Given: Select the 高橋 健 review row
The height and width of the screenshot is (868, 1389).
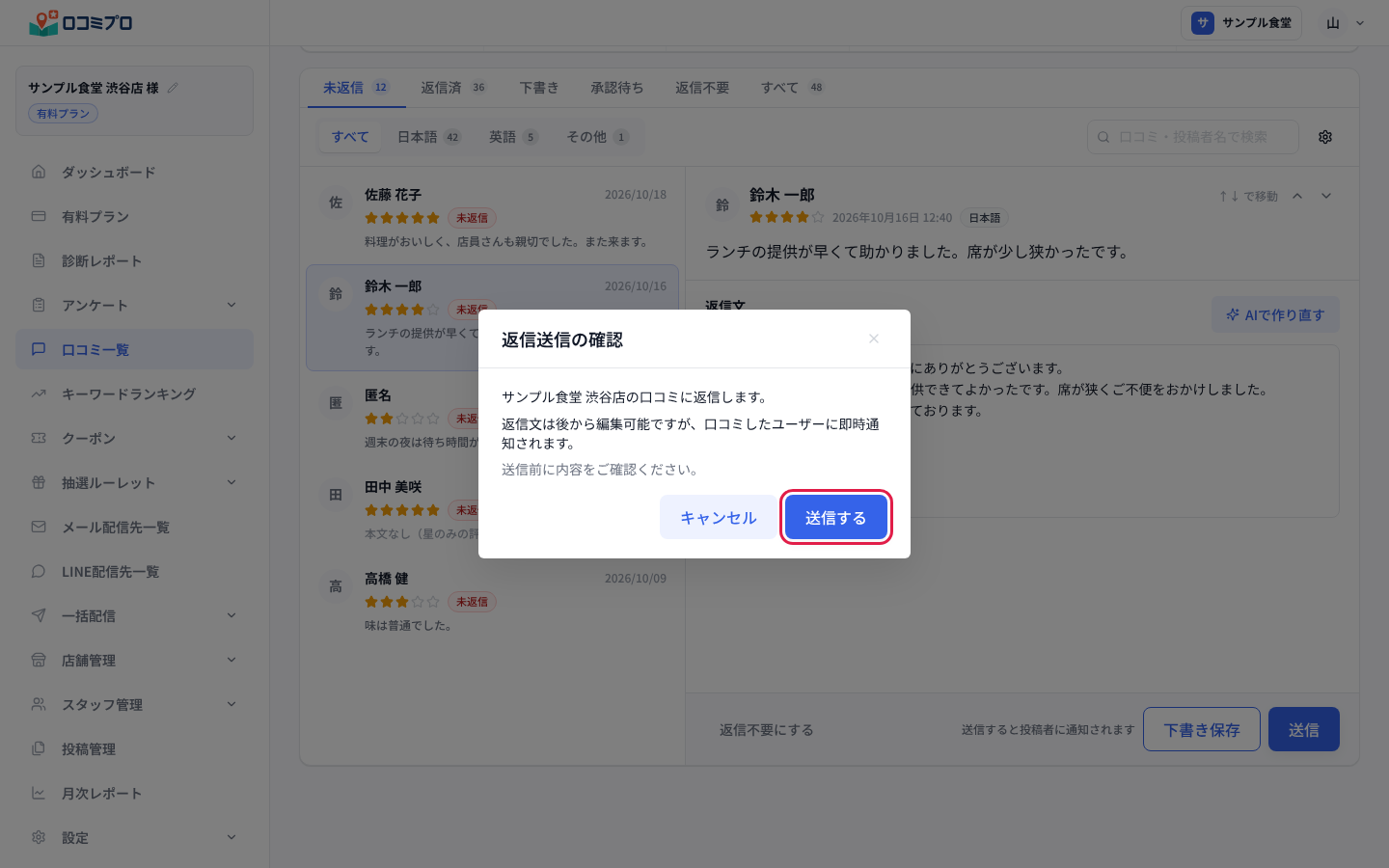Looking at the screenshot, I should [492, 601].
